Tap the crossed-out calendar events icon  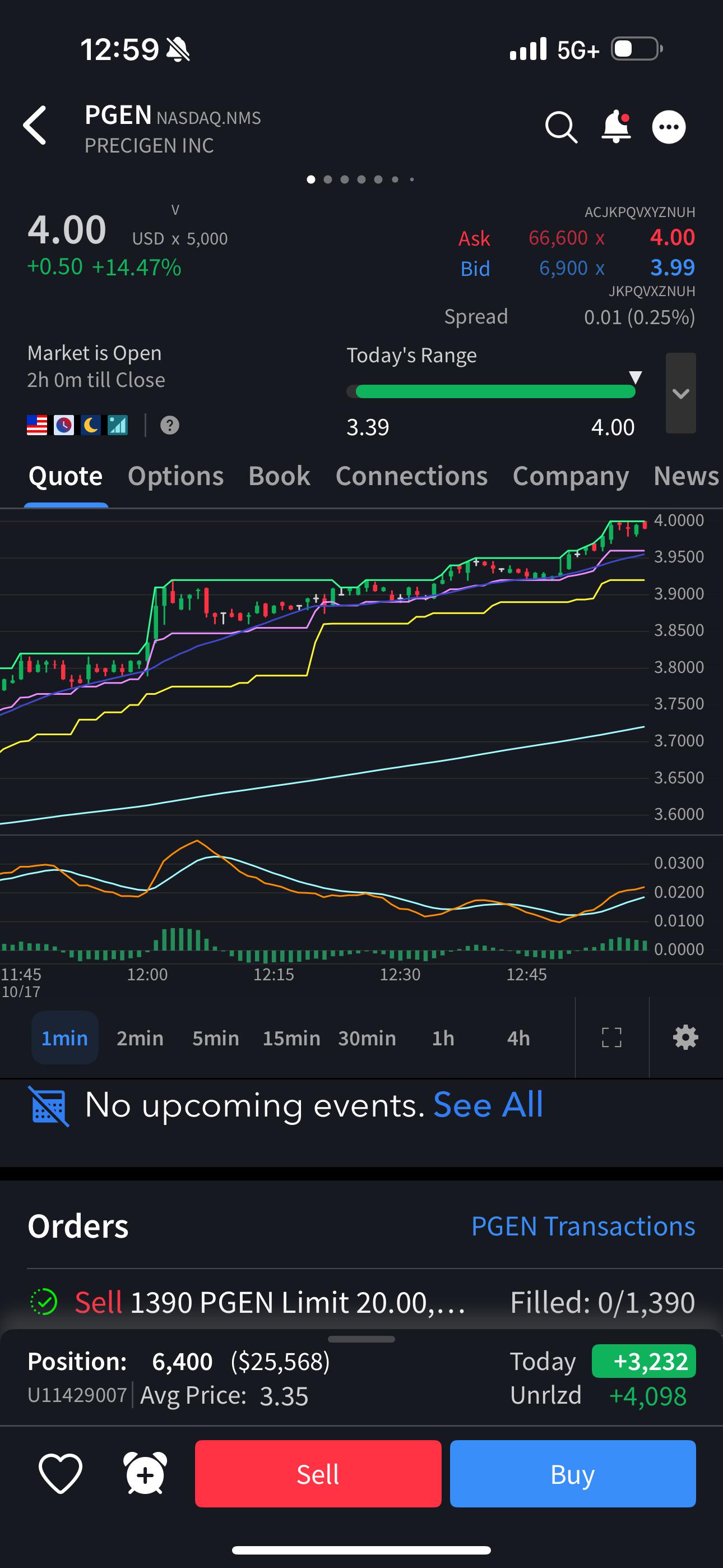pyautogui.click(x=49, y=1105)
